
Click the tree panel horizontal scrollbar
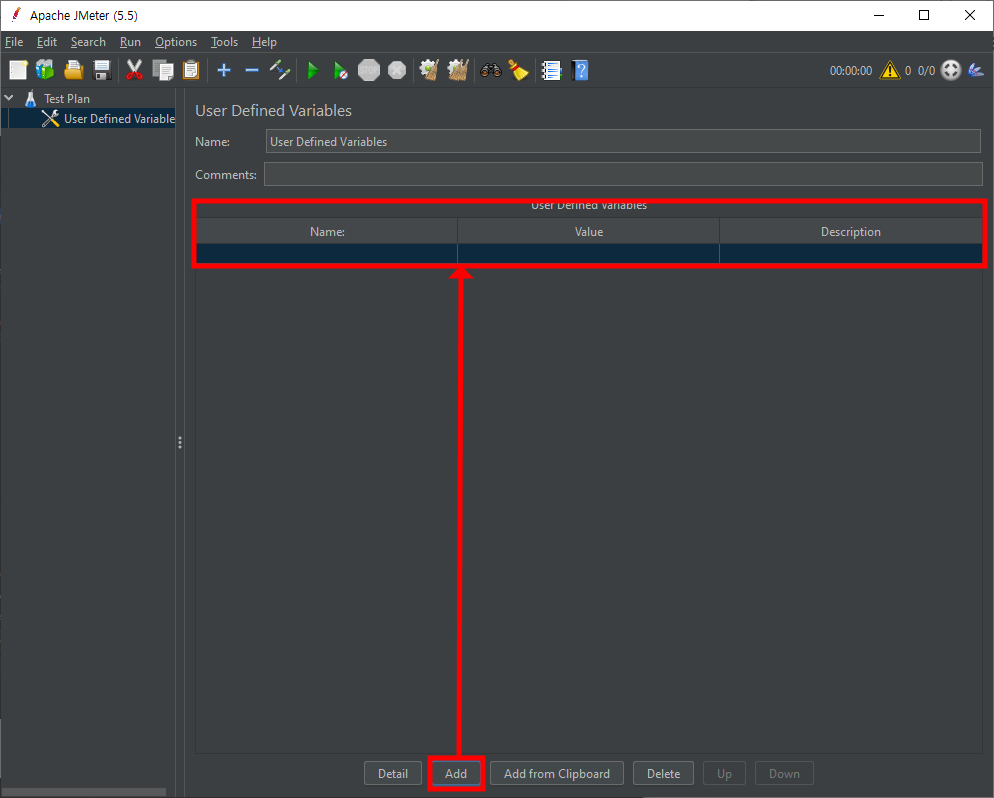pos(84,792)
